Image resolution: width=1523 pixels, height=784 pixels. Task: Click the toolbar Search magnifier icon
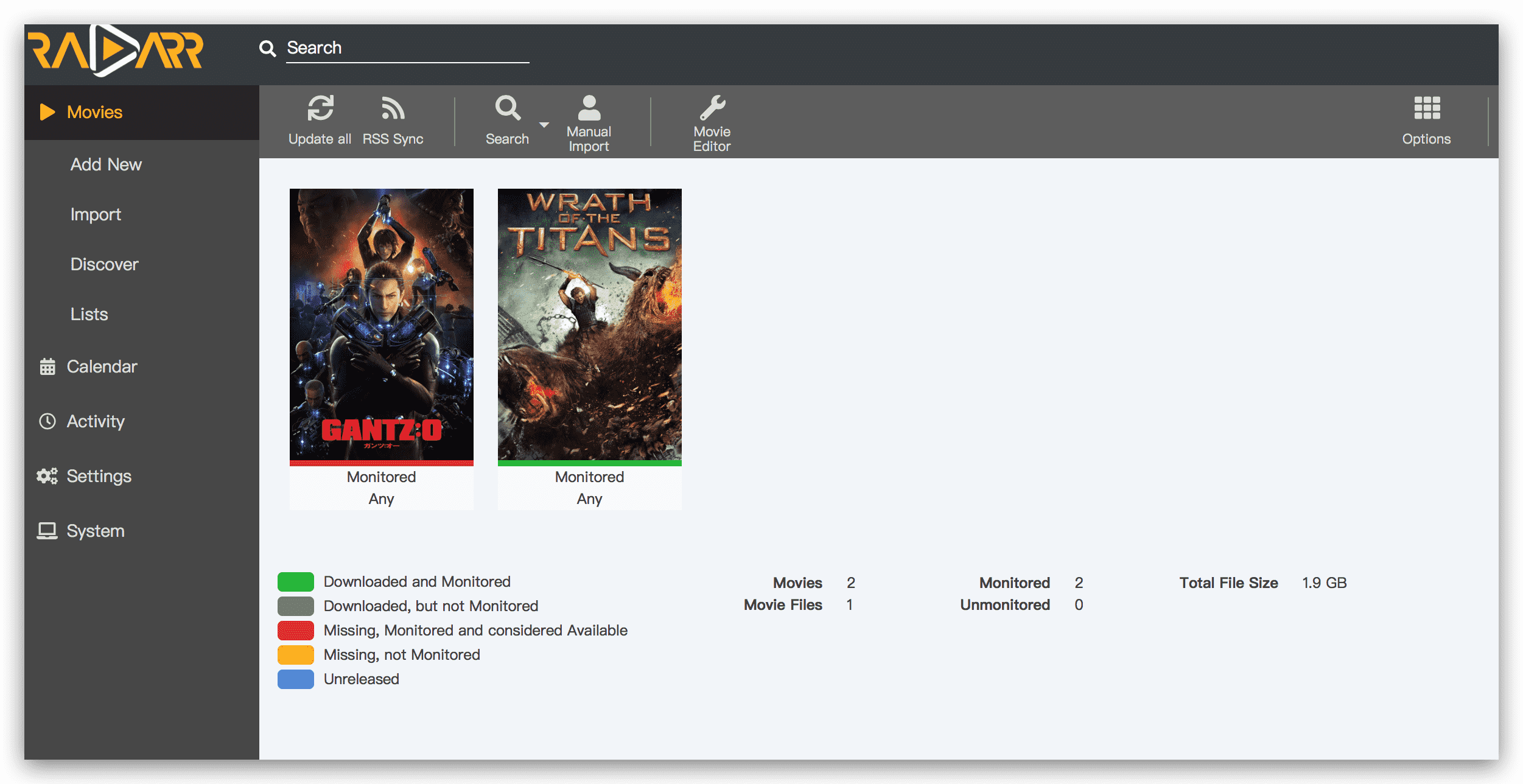point(508,108)
